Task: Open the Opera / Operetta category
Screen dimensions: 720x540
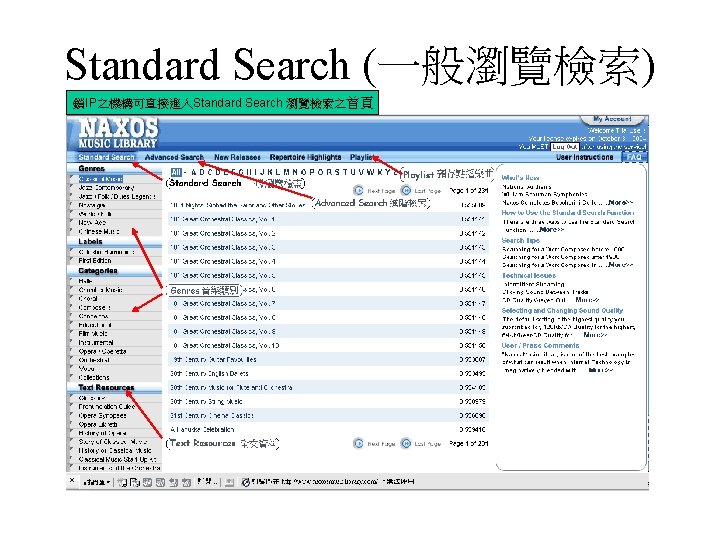Action: pyautogui.click(x=102, y=351)
